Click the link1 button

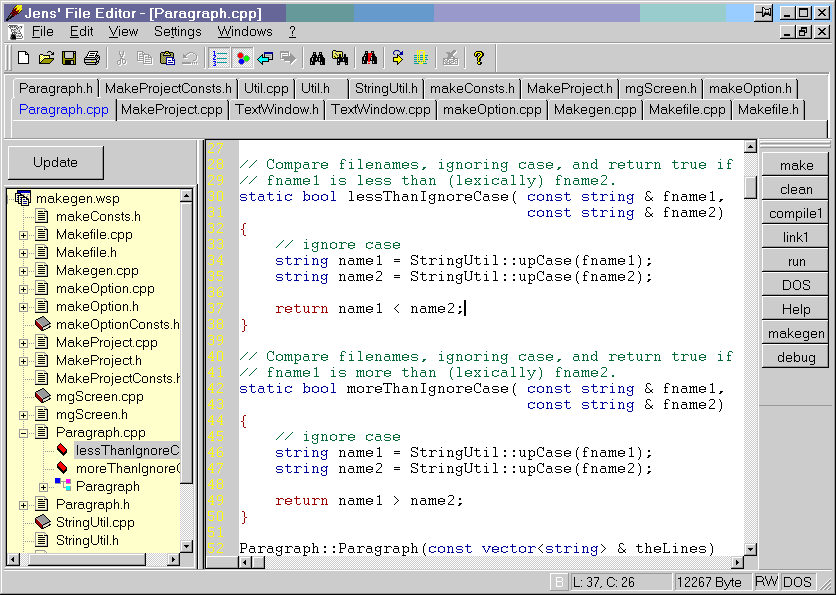point(796,237)
